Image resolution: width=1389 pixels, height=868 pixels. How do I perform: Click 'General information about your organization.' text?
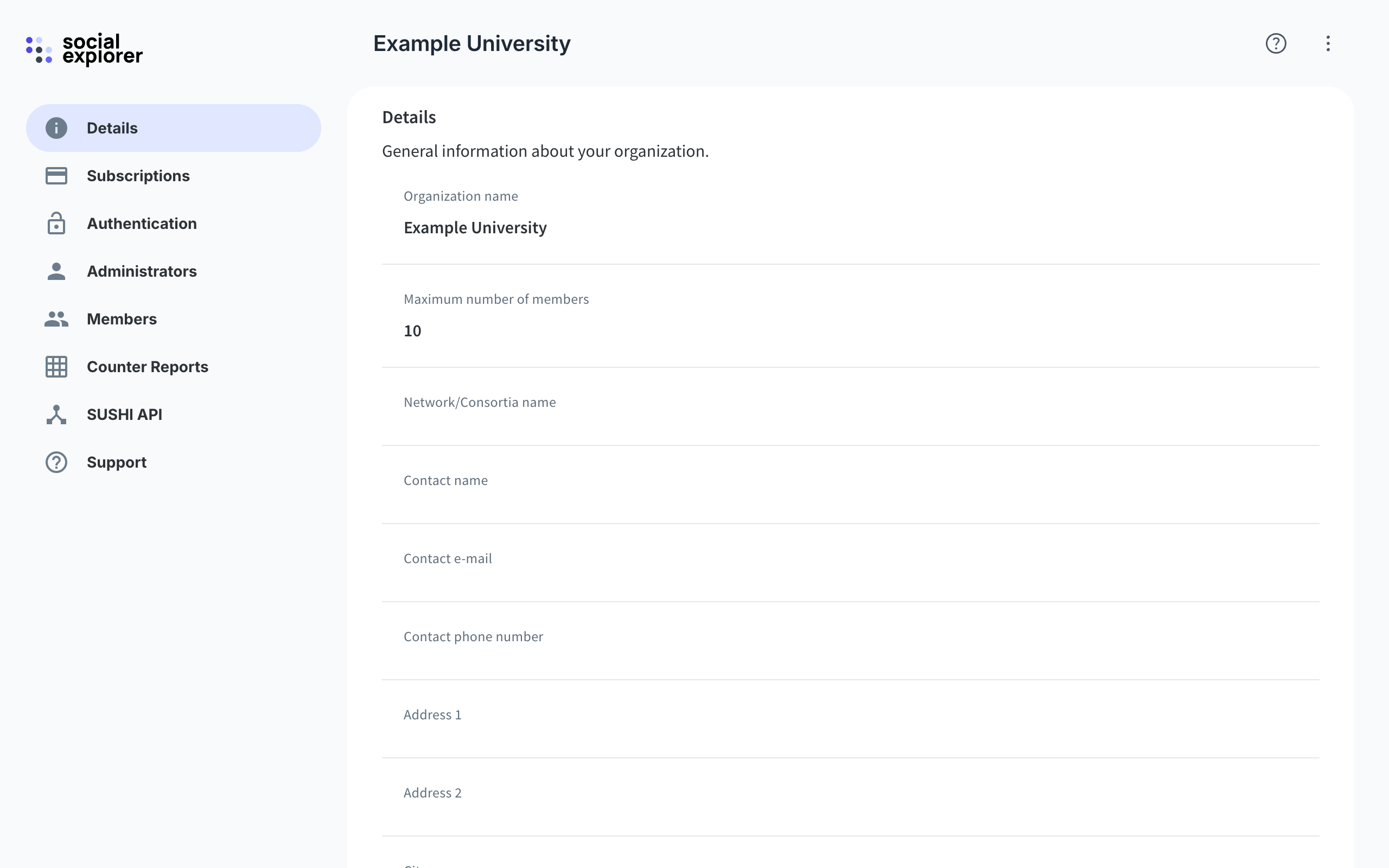pos(545,151)
